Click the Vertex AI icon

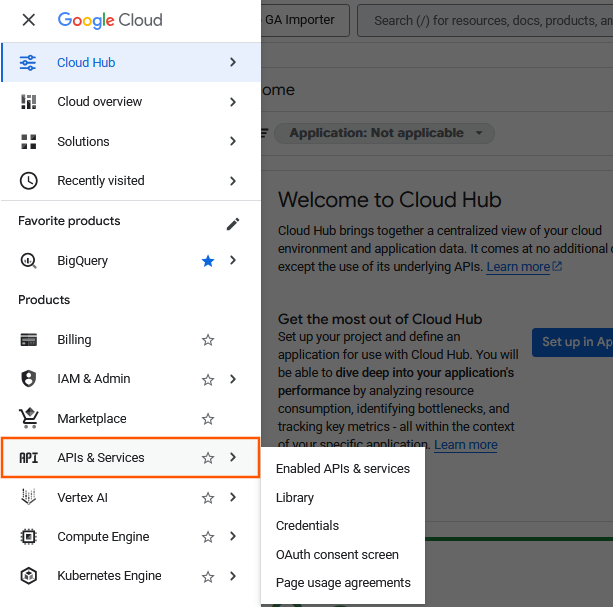point(29,497)
